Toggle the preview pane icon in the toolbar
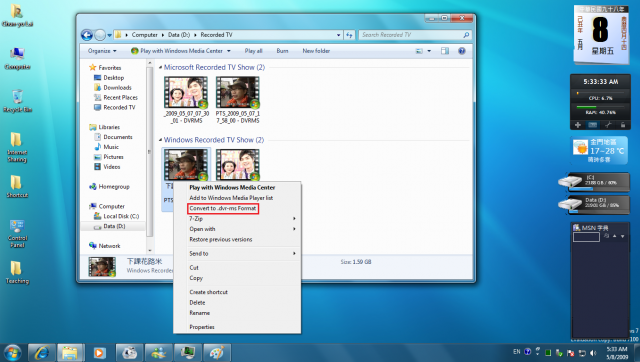The width and height of the screenshot is (640, 362). point(444,51)
